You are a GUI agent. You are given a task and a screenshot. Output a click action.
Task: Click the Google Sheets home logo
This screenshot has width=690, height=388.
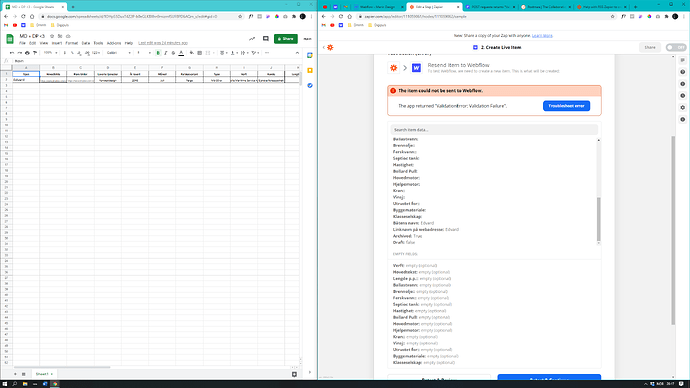10,39
